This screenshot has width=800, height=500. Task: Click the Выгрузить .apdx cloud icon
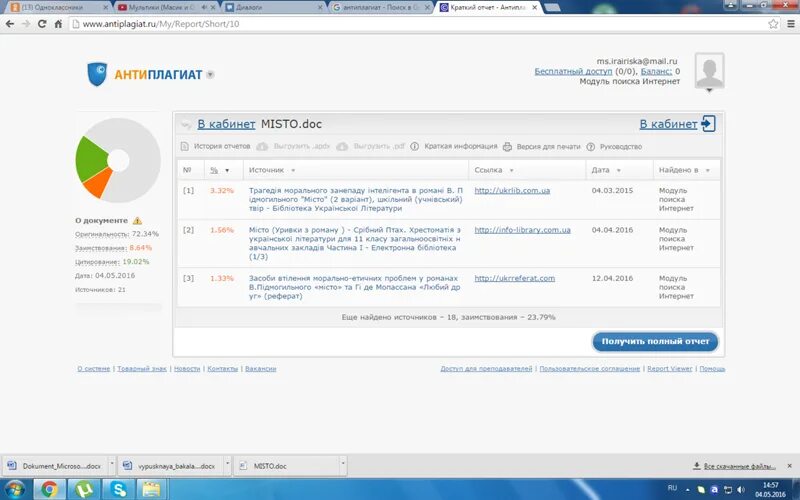tap(262, 146)
